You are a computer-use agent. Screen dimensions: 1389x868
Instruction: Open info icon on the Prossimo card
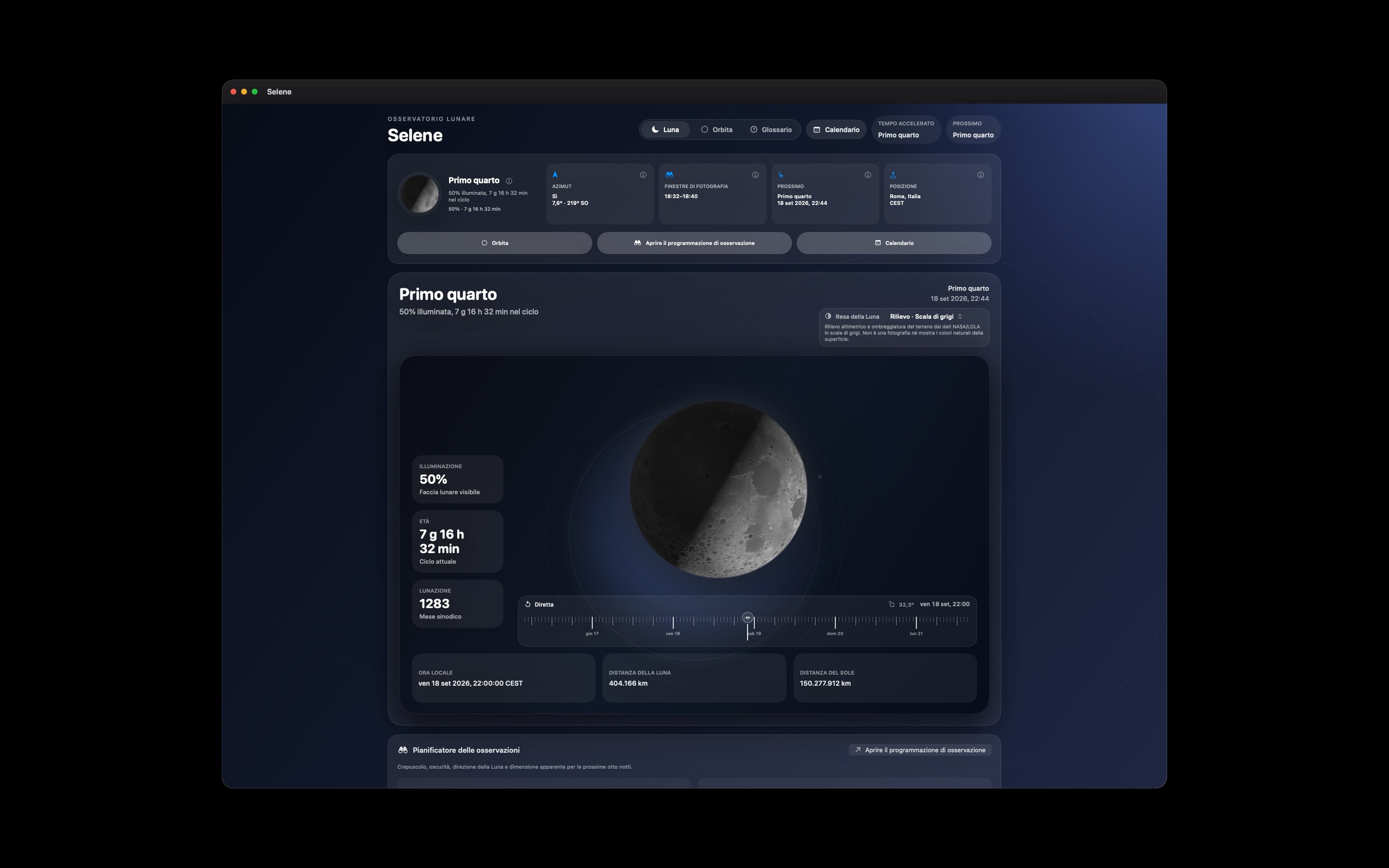pyautogui.click(x=868, y=175)
